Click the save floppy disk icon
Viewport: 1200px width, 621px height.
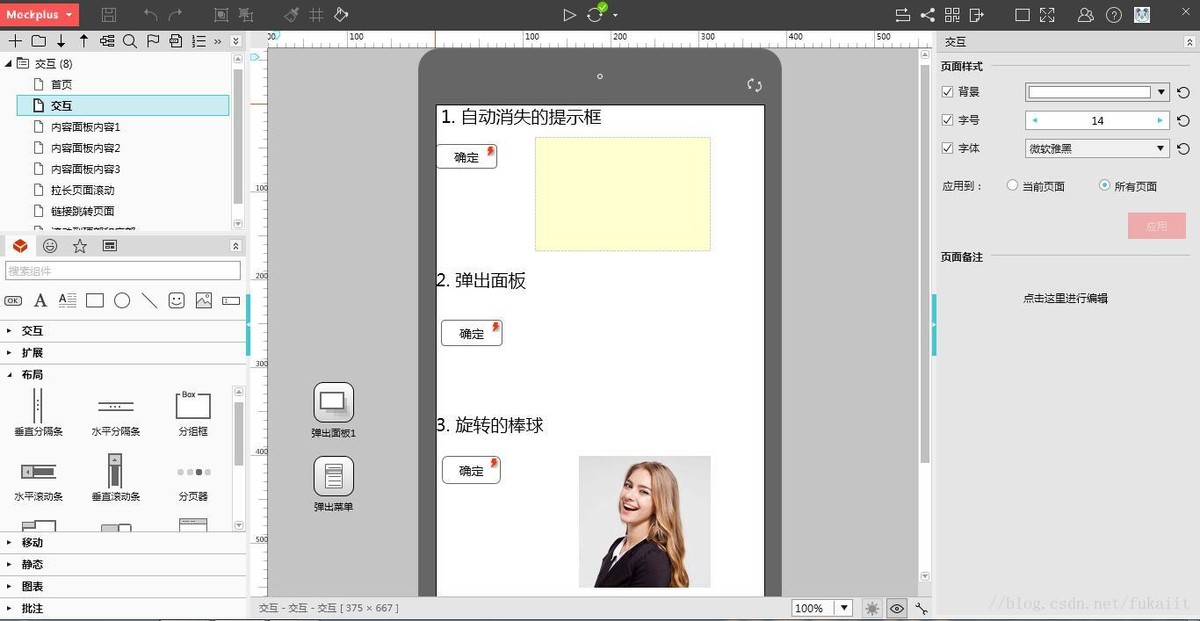tap(109, 15)
